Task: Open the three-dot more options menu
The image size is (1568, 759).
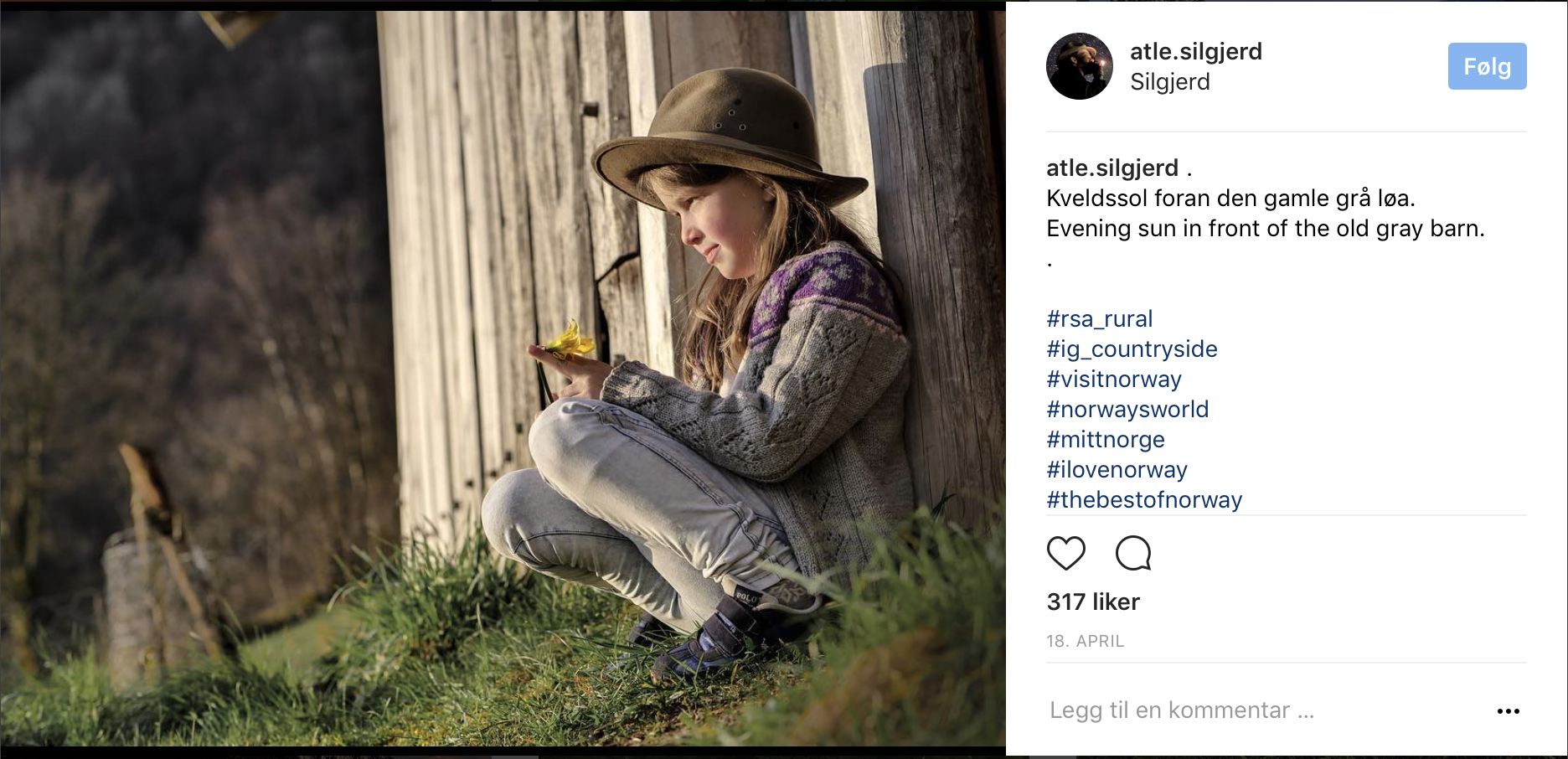Action: click(1508, 711)
